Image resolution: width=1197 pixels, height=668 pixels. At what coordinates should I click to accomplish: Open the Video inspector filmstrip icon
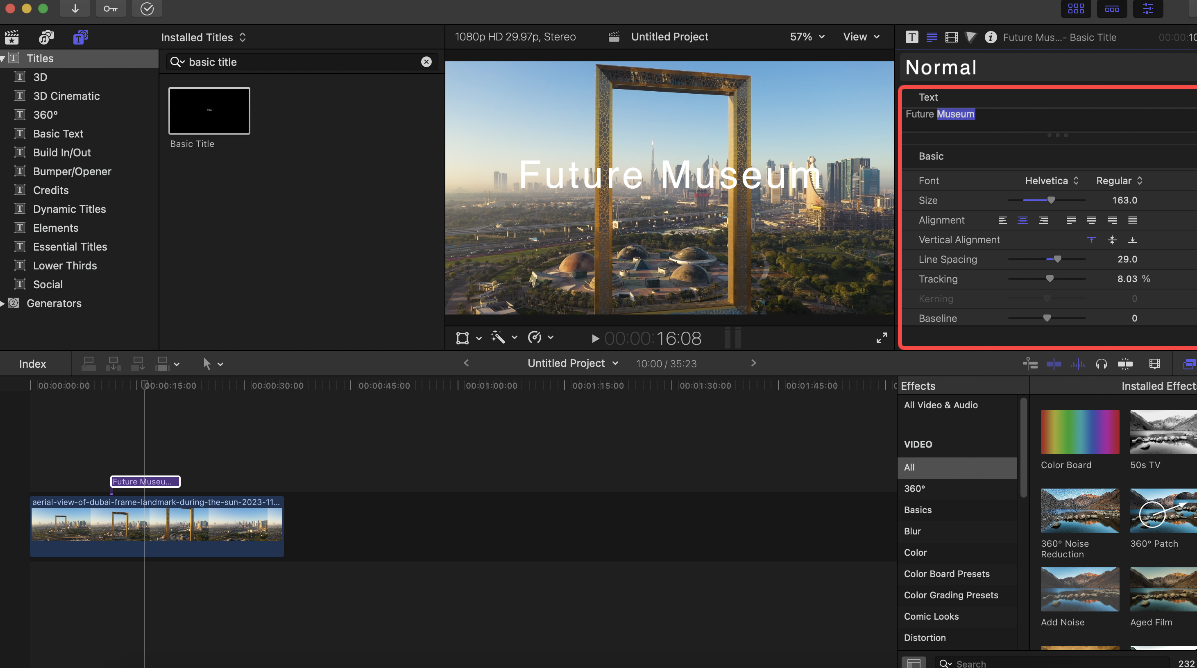click(951, 37)
